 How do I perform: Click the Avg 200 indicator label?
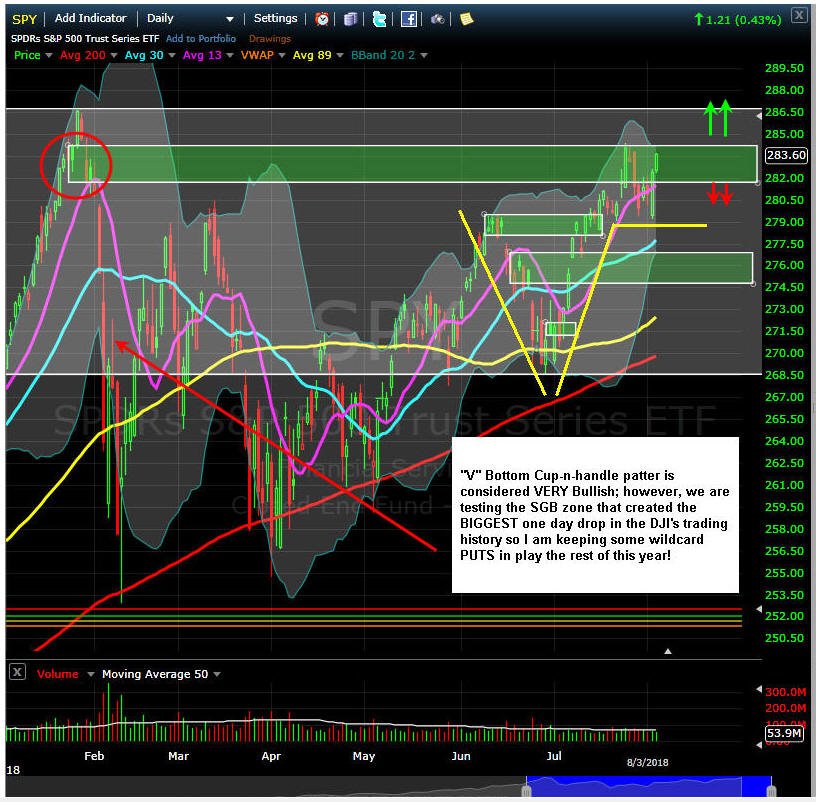coord(83,55)
